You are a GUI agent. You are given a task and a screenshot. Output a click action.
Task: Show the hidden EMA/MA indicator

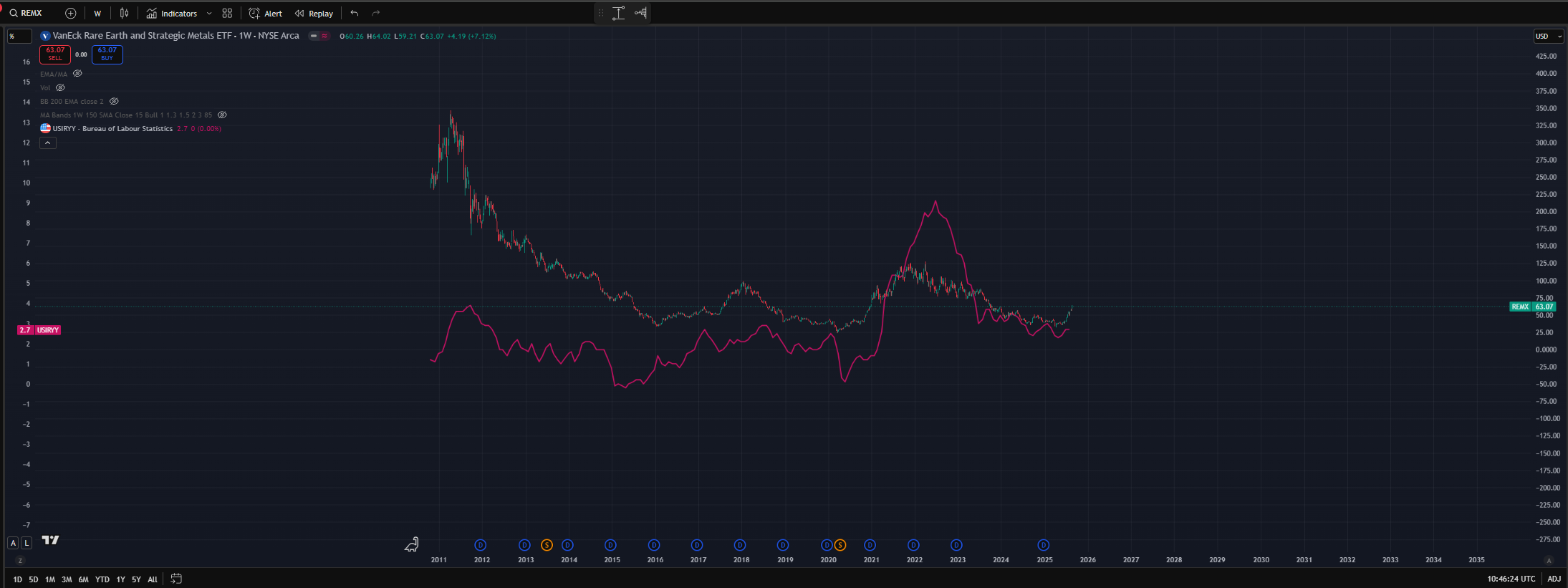pyautogui.click(x=77, y=74)
